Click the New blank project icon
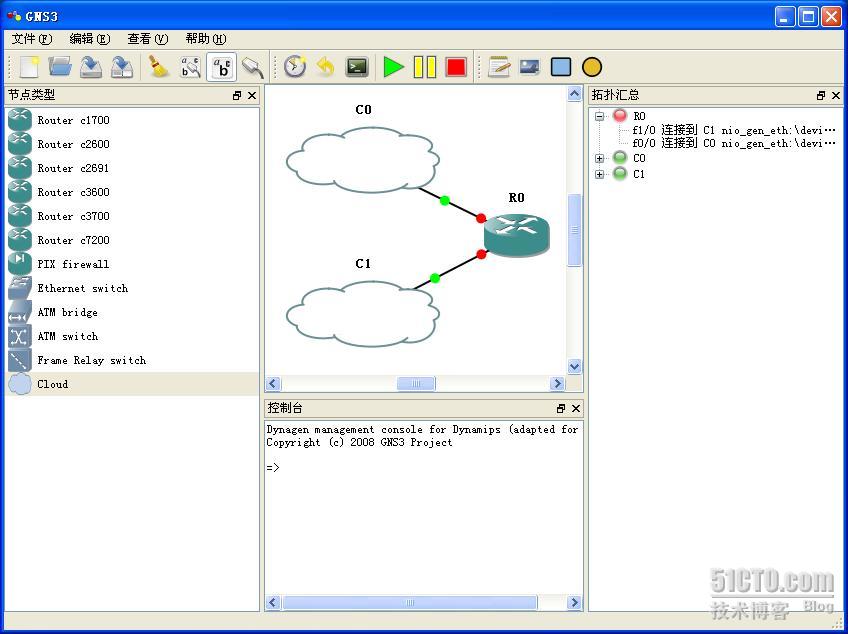The width and height of the screenshot is (848, 634). point(29,67)
